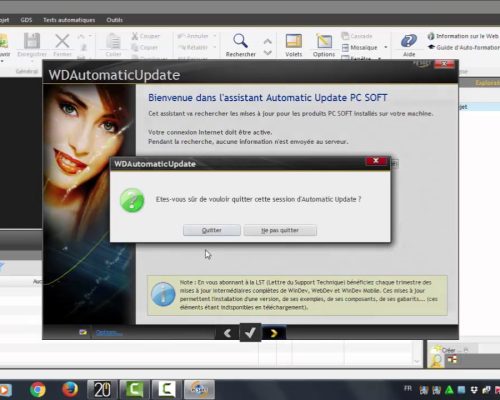Open the Tests automatiques menu
The image size is (500, 400).
[x=69, y=20]
